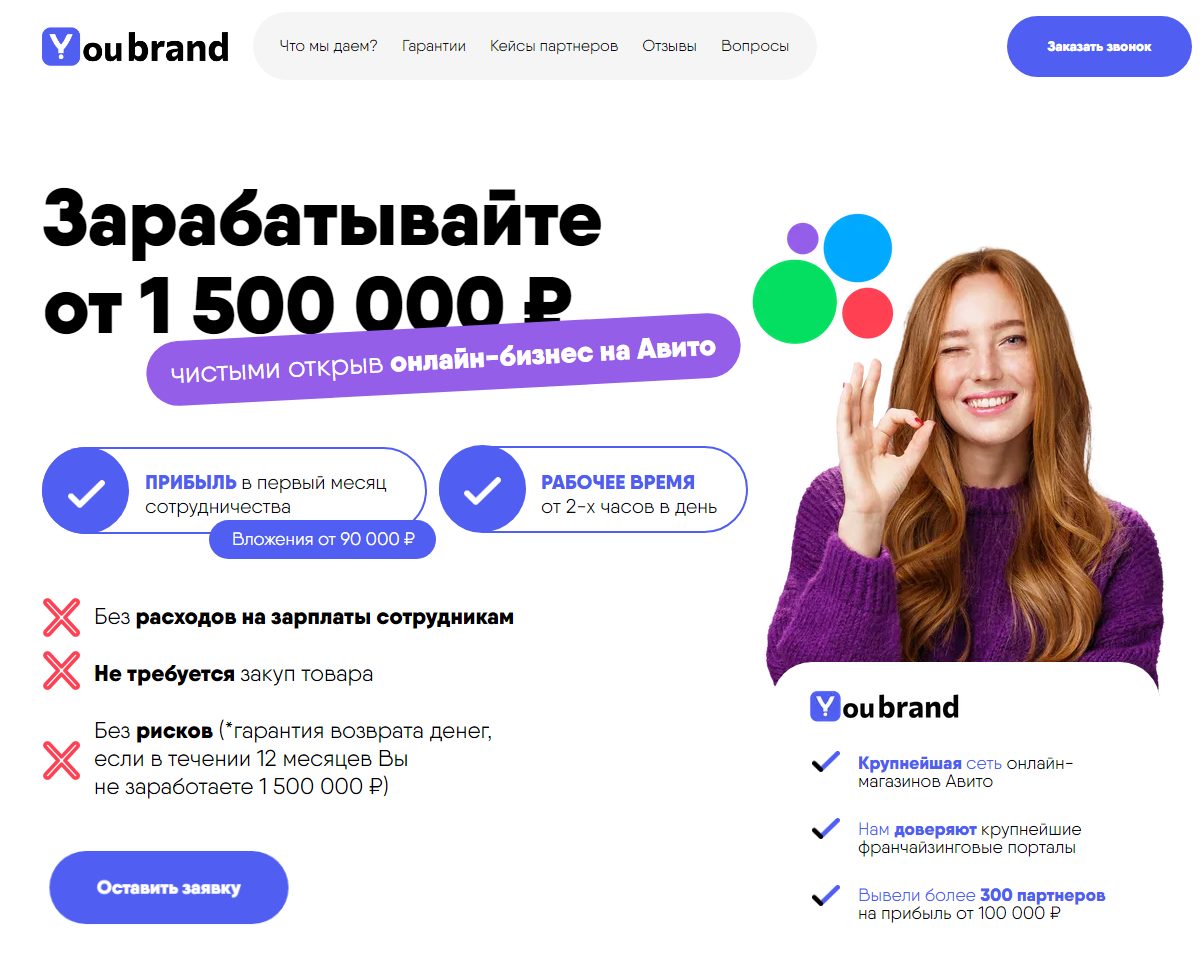Click the checkmark circle next to РАБОЧЕЕ ВРЕМЯ
This screenshot has width=1203, height=968.
pos(482,489)
